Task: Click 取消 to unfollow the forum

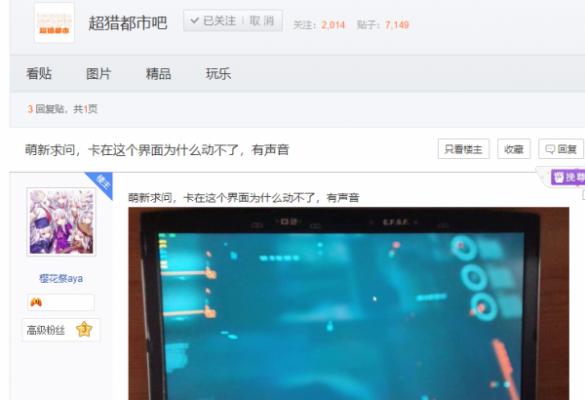Action: [262, 21]
